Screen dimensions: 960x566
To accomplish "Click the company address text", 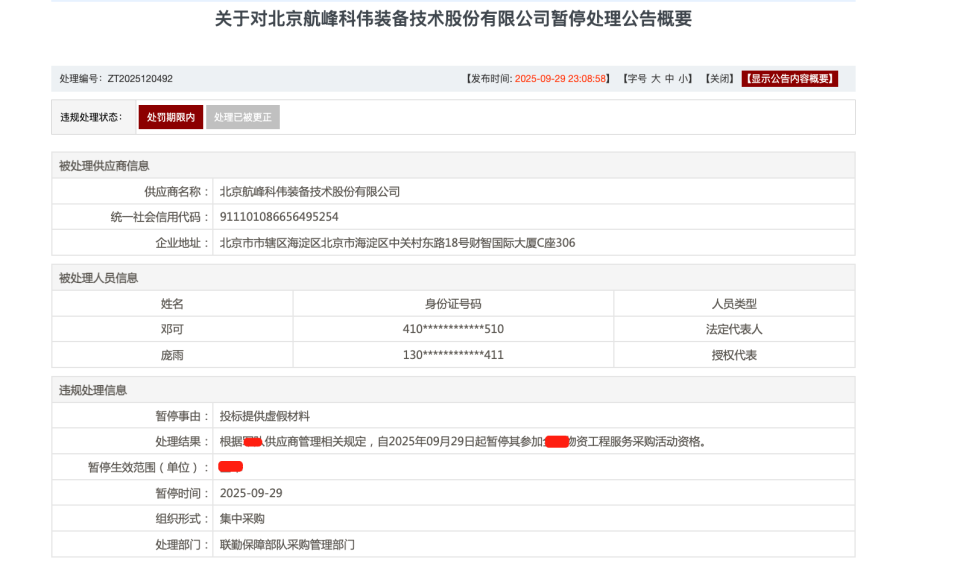I will [397, 243].
